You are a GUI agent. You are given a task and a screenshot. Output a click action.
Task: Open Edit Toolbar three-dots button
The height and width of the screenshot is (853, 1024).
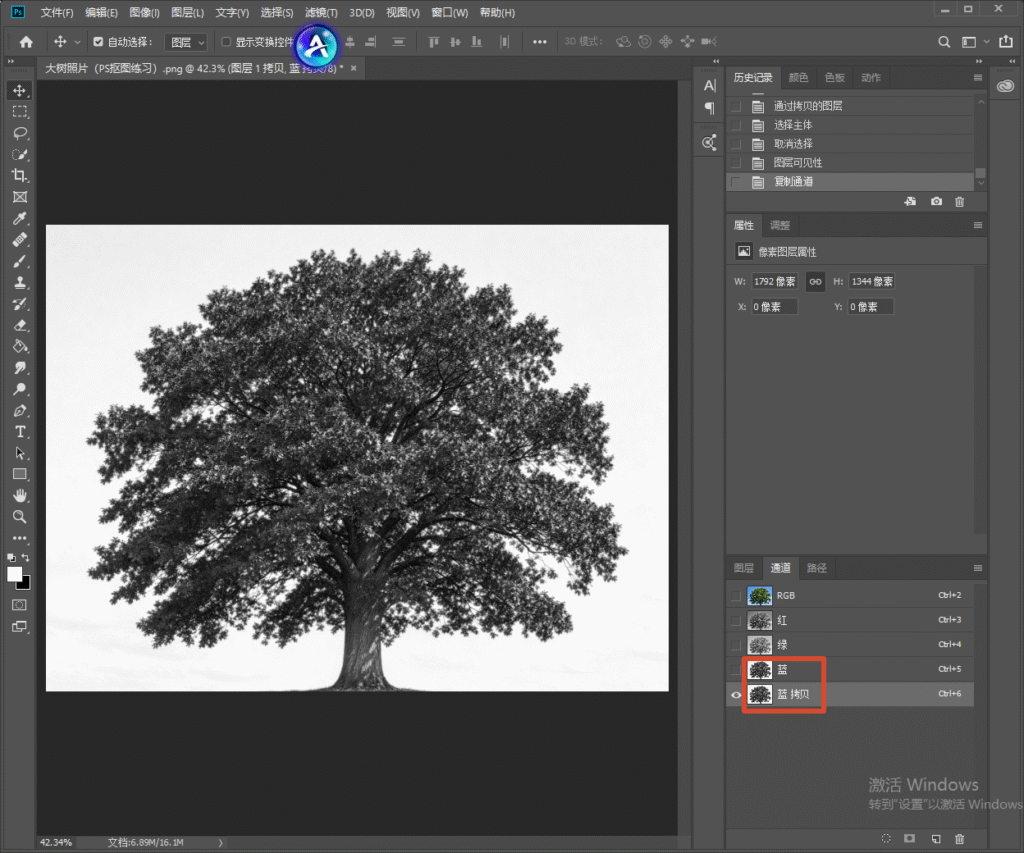[20, 538]
